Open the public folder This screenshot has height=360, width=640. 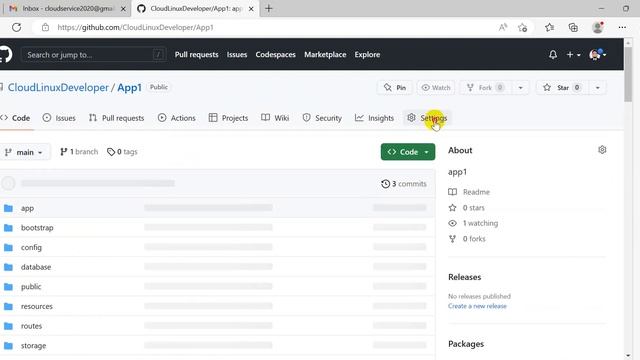coord(31,287)
